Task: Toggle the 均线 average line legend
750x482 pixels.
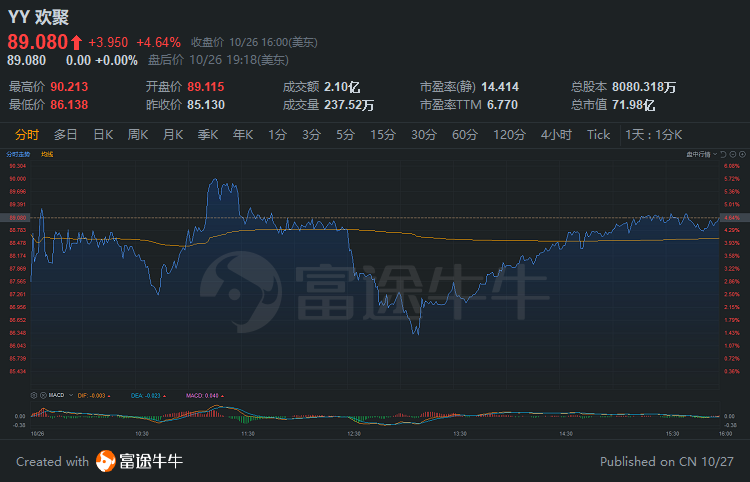Action: [47, 154]
